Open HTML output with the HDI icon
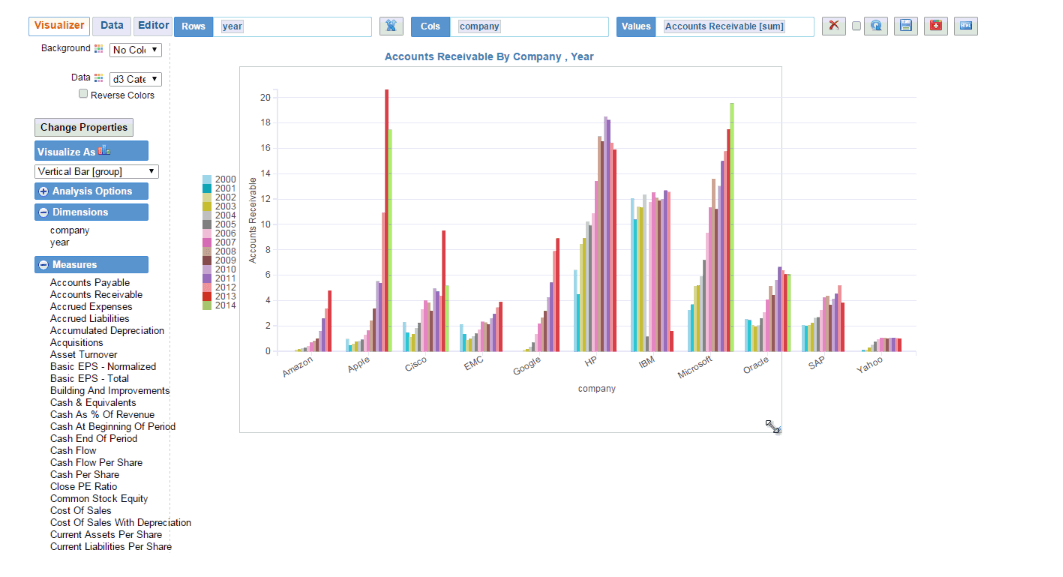The width and height of the screenshot is (1063, 577). 965,26
